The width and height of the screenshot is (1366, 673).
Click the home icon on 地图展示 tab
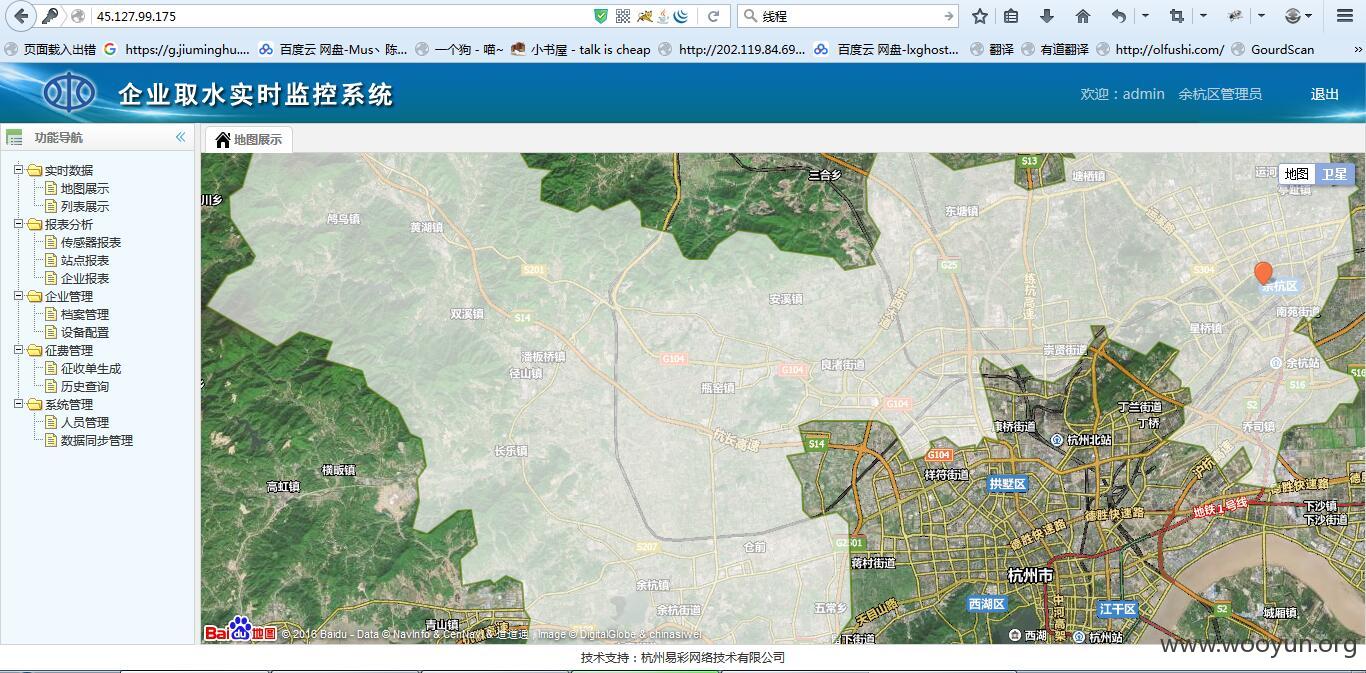(x=223, y=140)
